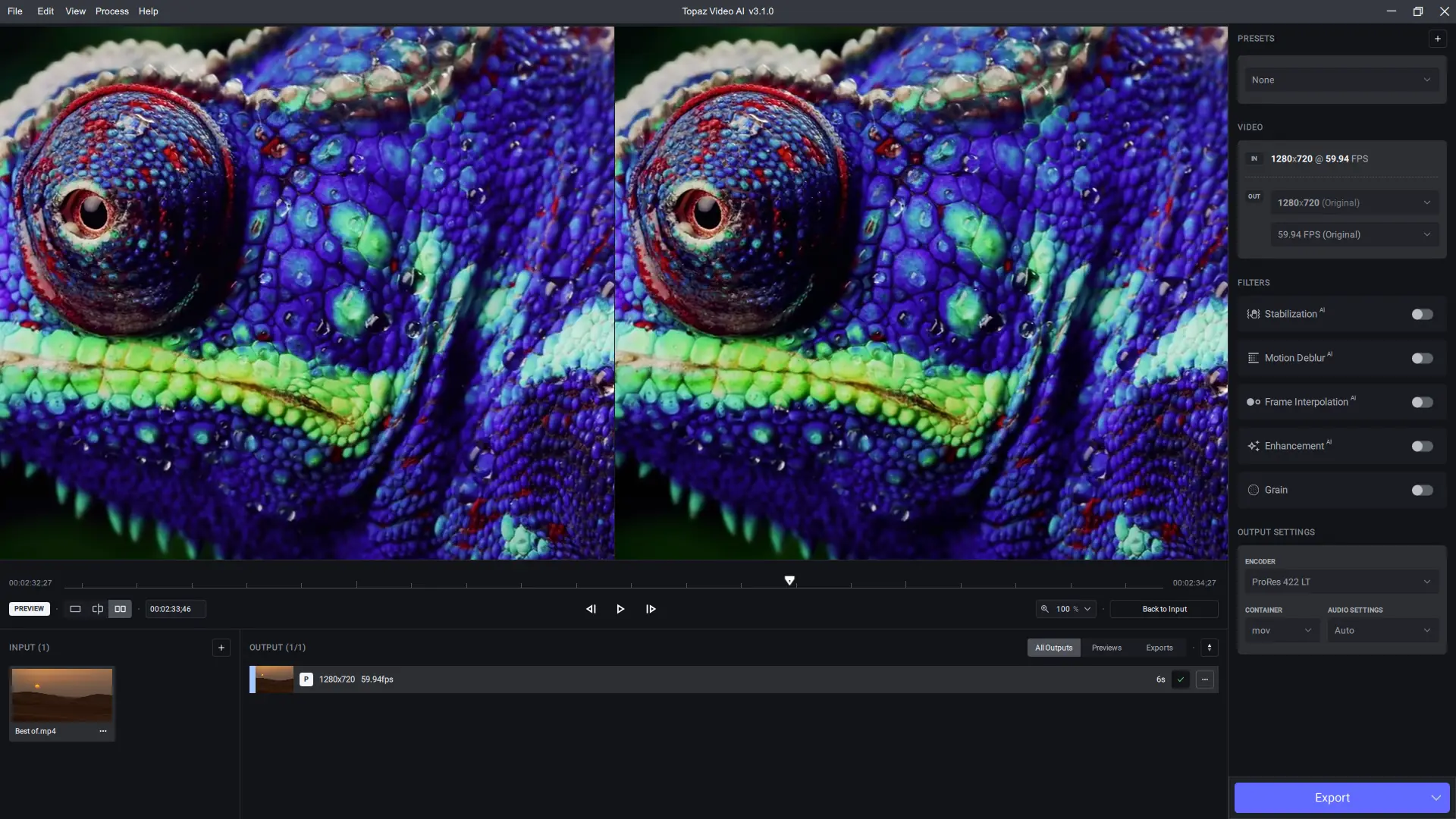Select split view comparison icon

pyautogui.click(x=98, y=609)
